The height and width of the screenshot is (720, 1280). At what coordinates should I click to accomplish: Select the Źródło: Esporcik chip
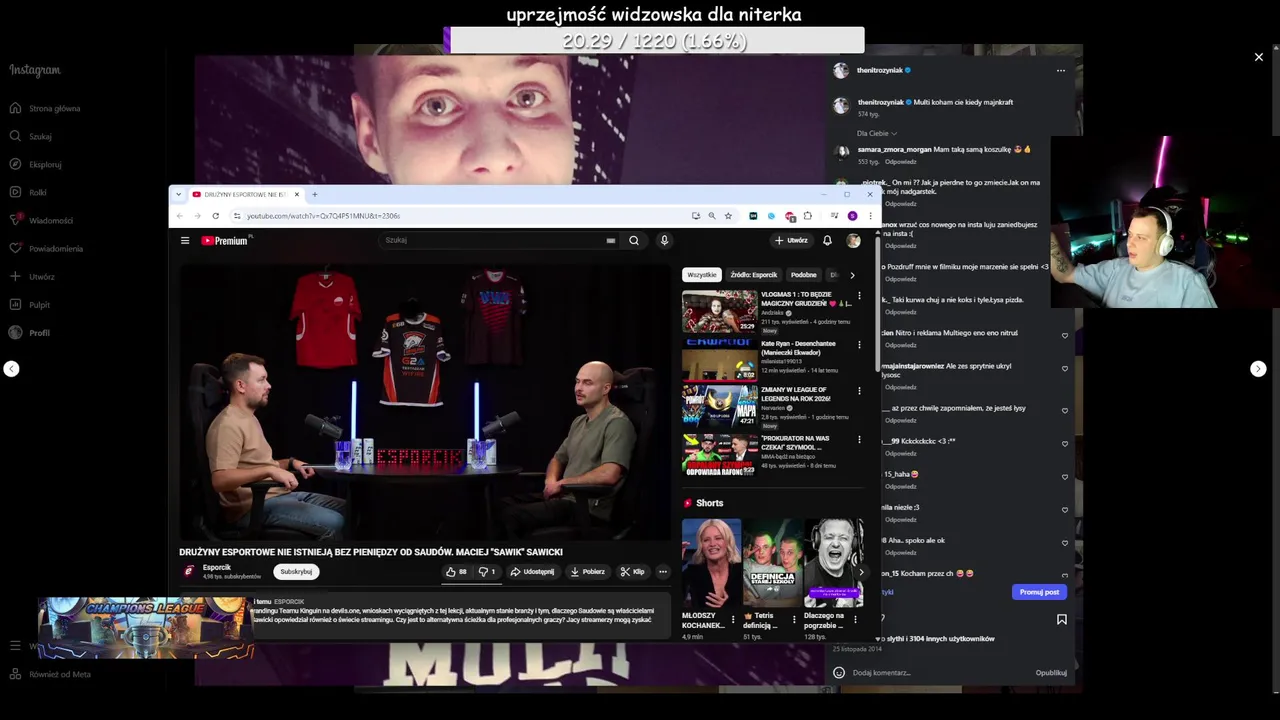coord(754,275)
